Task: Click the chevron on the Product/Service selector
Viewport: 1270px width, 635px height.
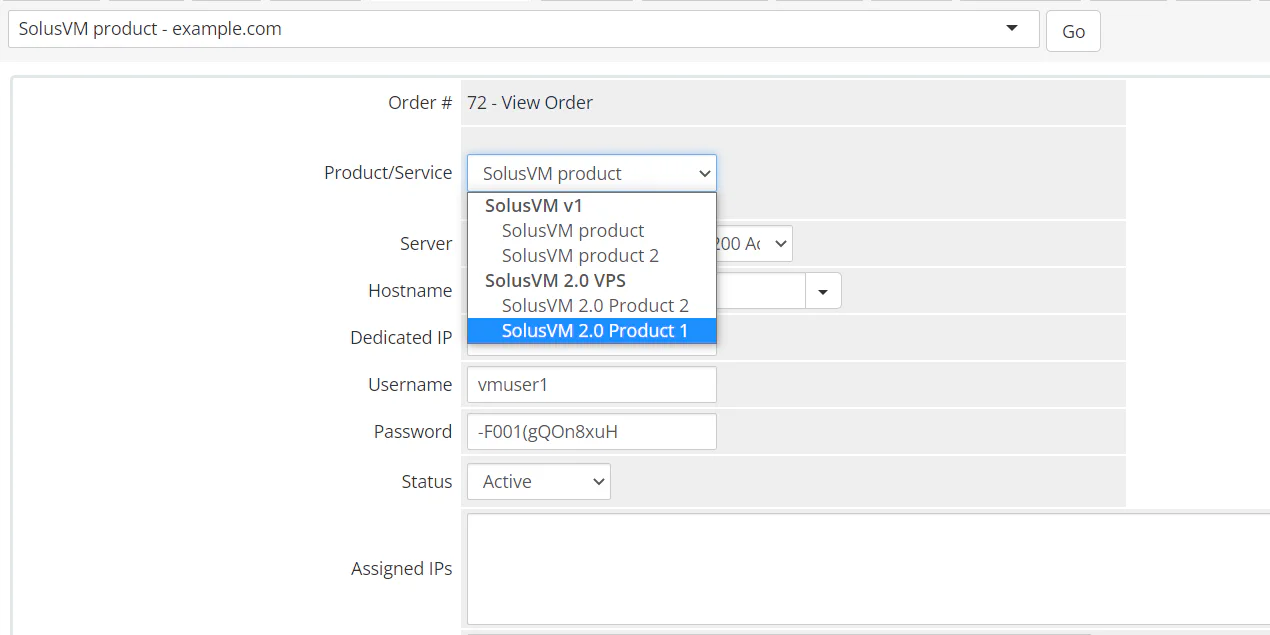Action: tap(704, 173)
